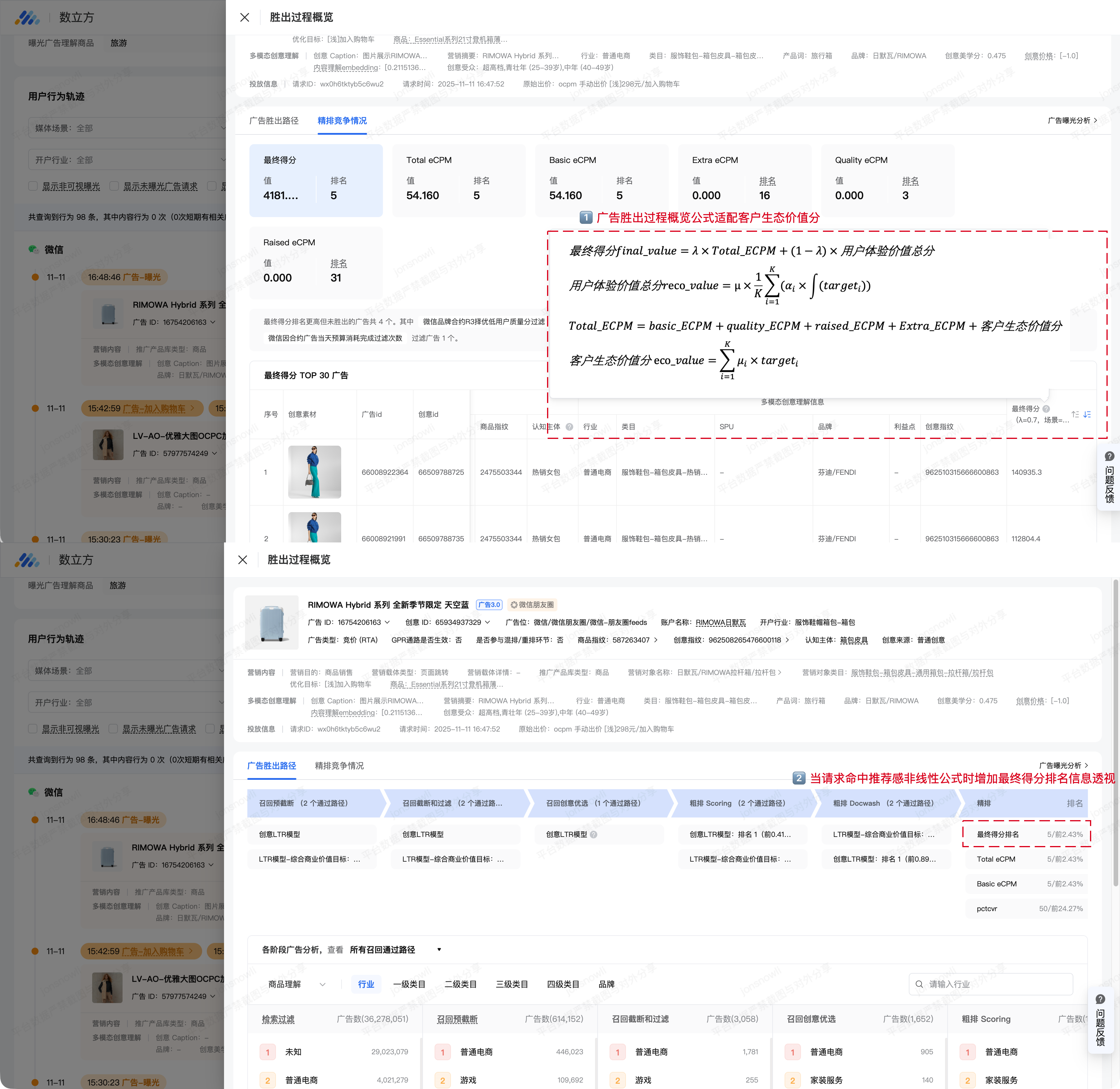
Task: Click help icon beside 创意LTR模型 under 召回创意优选
Action: [594, 835]
